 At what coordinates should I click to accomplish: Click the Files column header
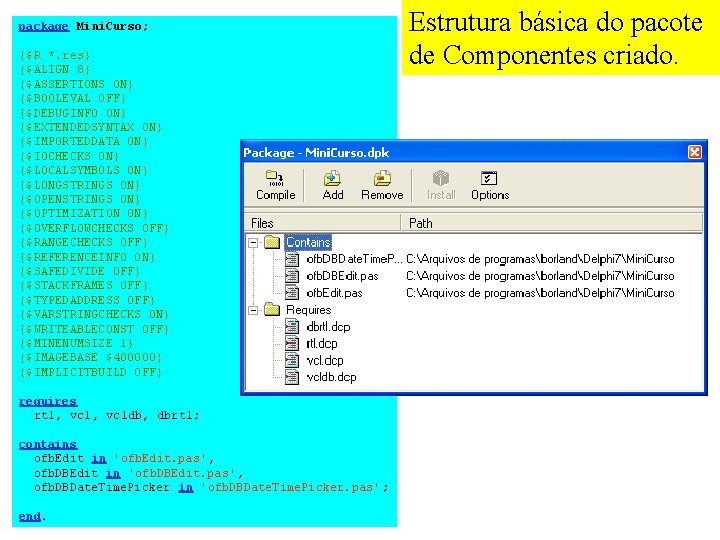click(x=323, y=223)
